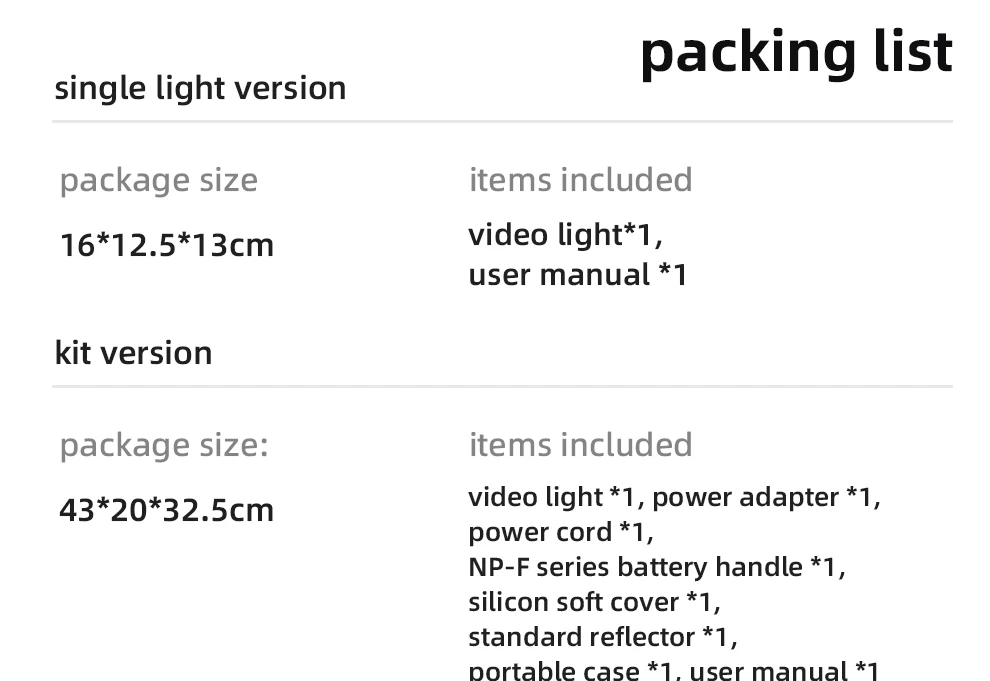Click the divider line below "kit version"
The height and width of the screenshot is (681, 990).
[502, 386]
